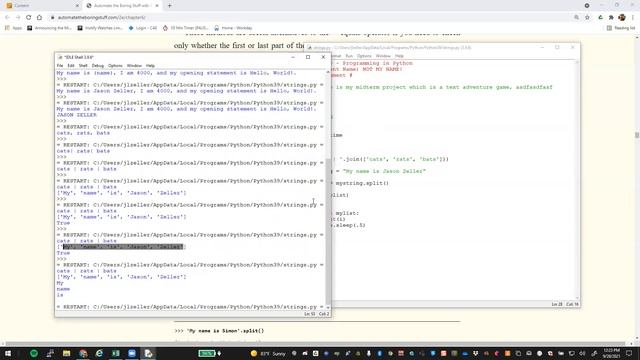Viewport: 640px width, 360px height.
Task: Click the sleep(.5) line in editor
Action: [x=349, y=225]
